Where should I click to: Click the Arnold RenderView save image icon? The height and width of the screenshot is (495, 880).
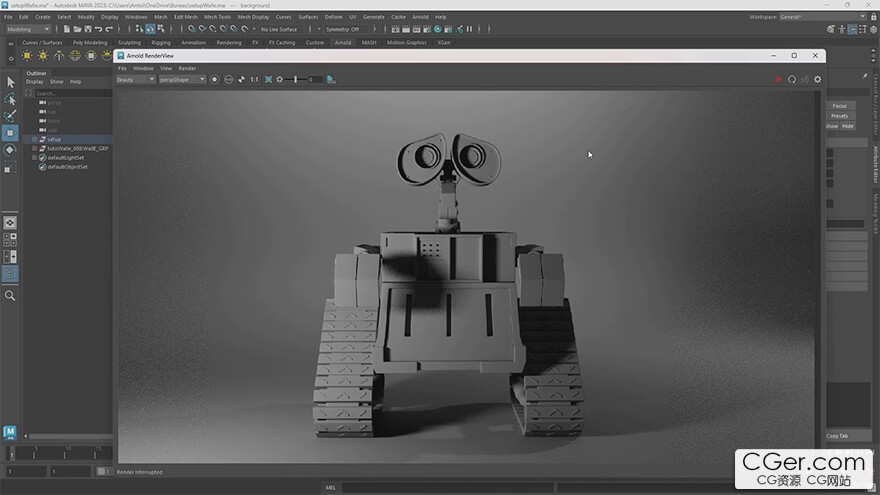coord(331,80)
